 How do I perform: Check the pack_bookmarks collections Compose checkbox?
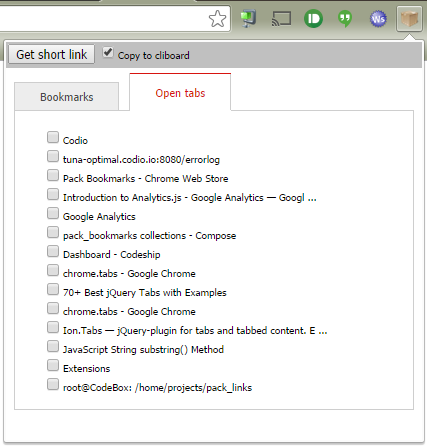(53, 232)
